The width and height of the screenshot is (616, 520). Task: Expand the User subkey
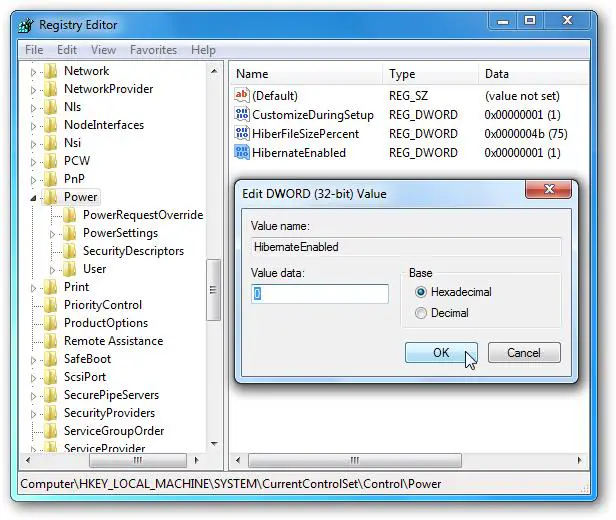click(x=53, y=270)
